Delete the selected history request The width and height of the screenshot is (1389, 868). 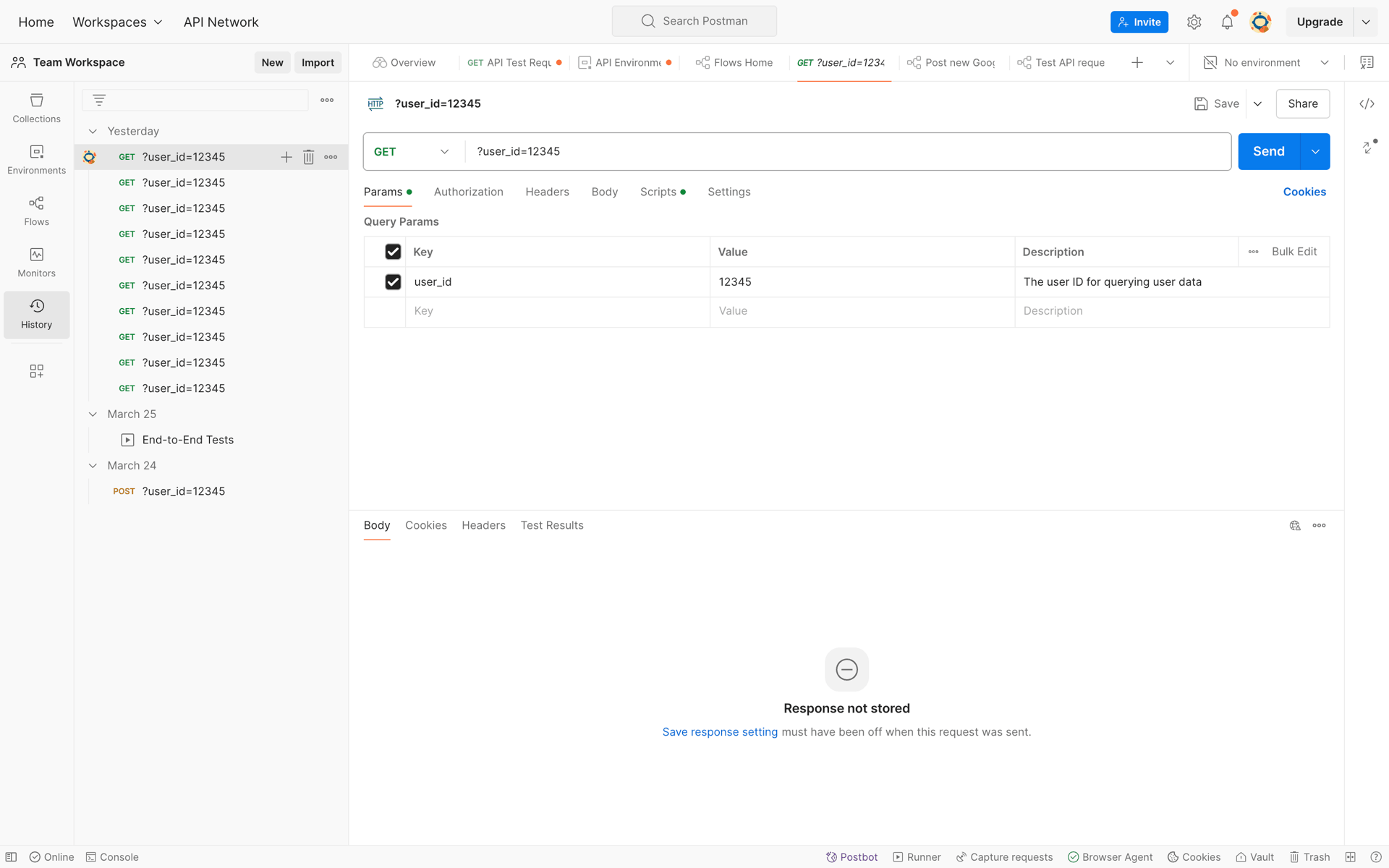(308, 157)
